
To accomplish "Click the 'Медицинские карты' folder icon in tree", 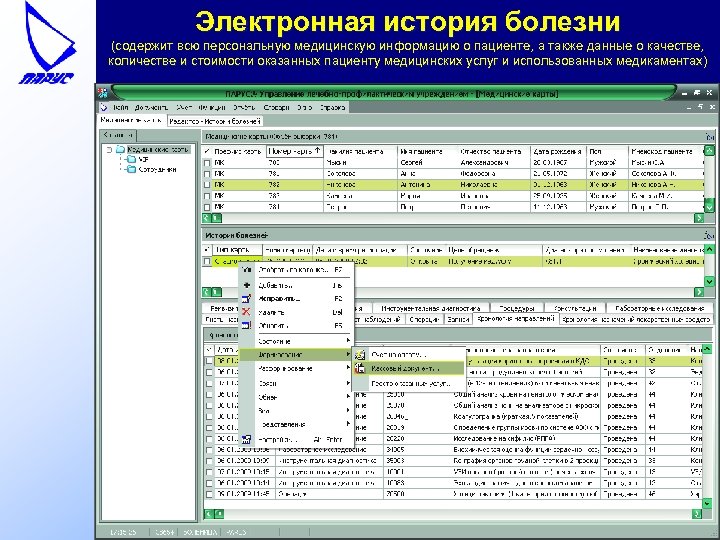I will click(120, 149).
